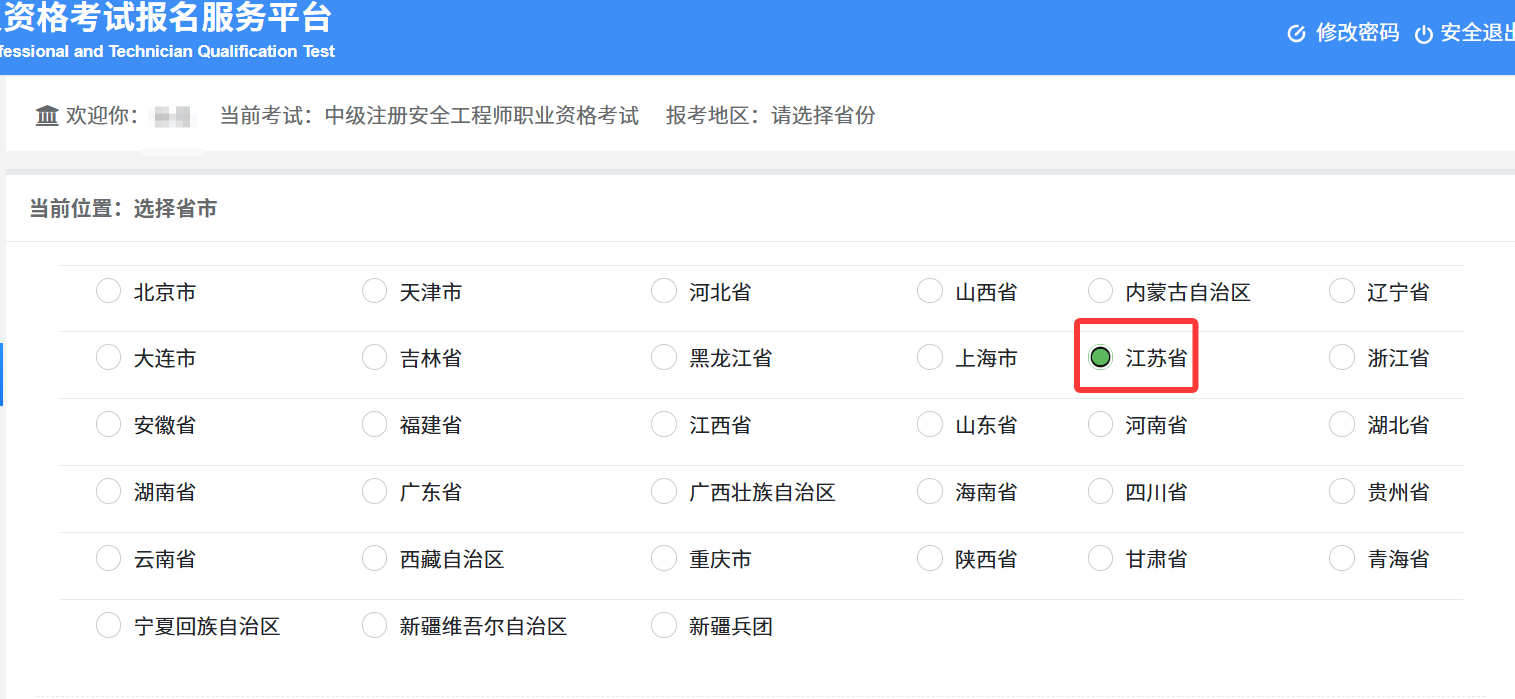
Task: Select the 北京市 radio button
Action: click(x=108, y=290)
